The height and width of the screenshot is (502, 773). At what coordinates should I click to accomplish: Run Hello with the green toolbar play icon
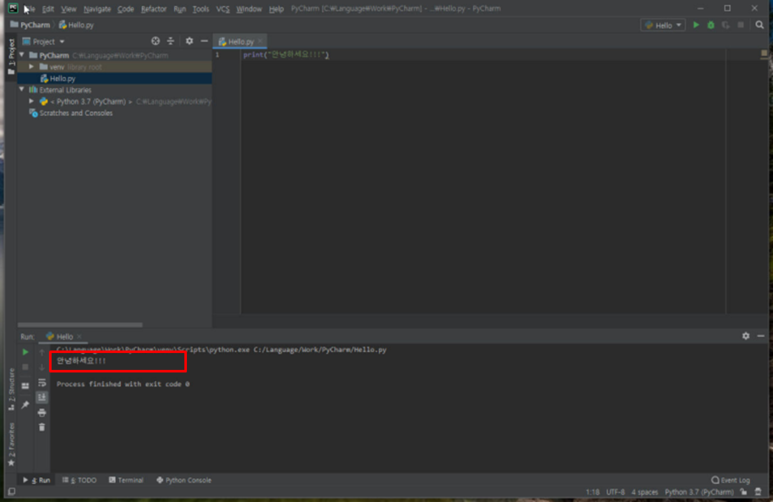(696, 25)
